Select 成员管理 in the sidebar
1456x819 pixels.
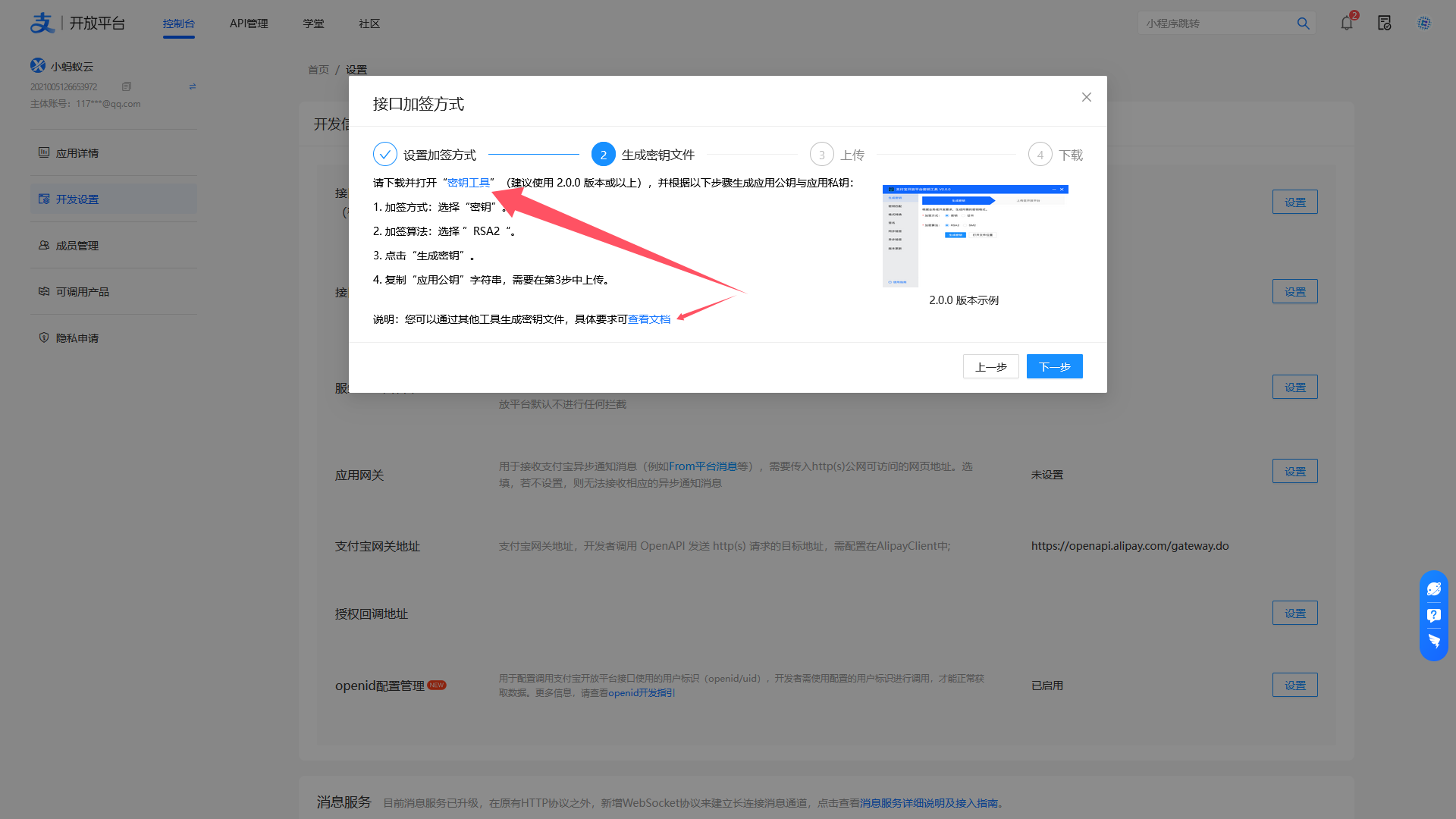[77, 246]
